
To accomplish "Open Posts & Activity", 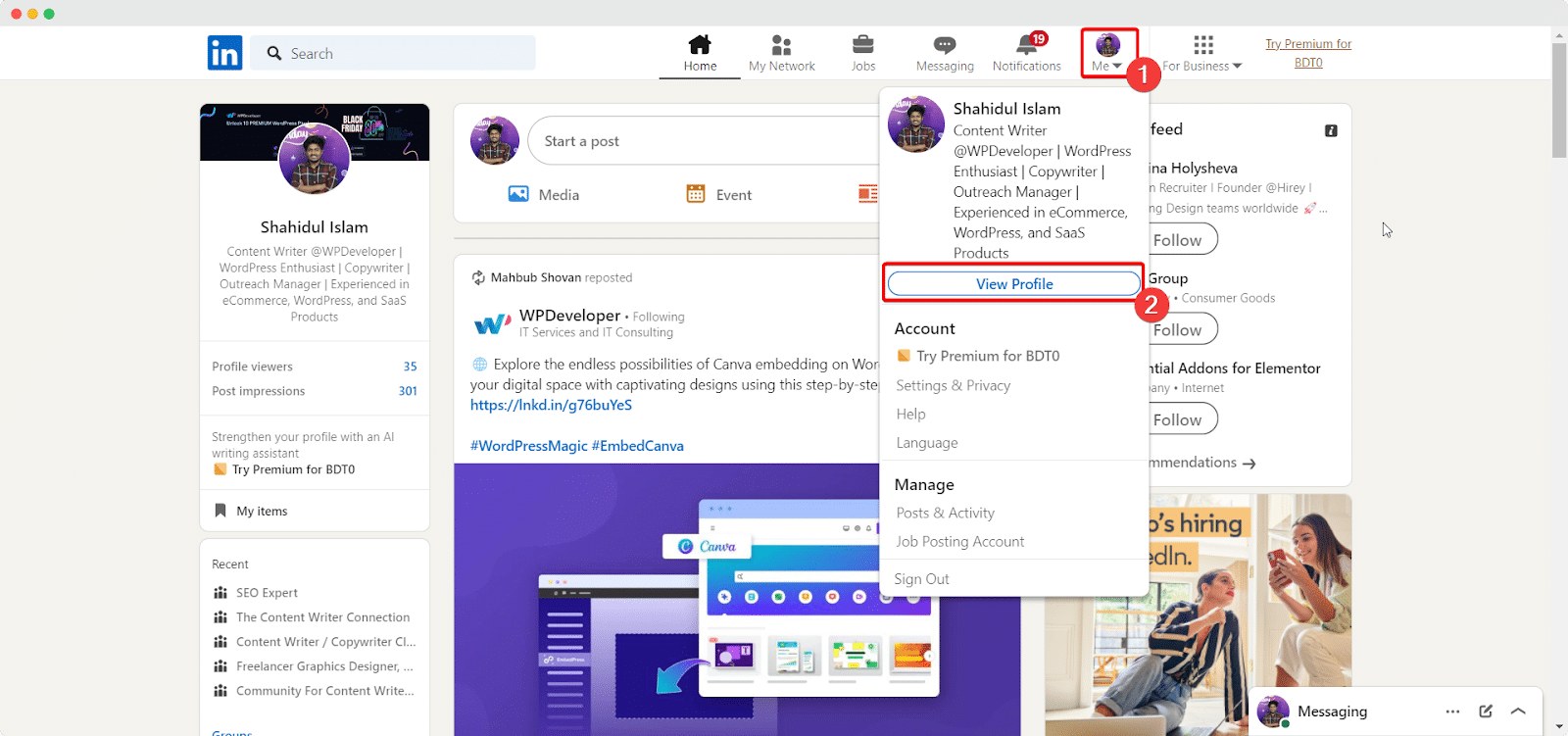I will click(945, 513).
